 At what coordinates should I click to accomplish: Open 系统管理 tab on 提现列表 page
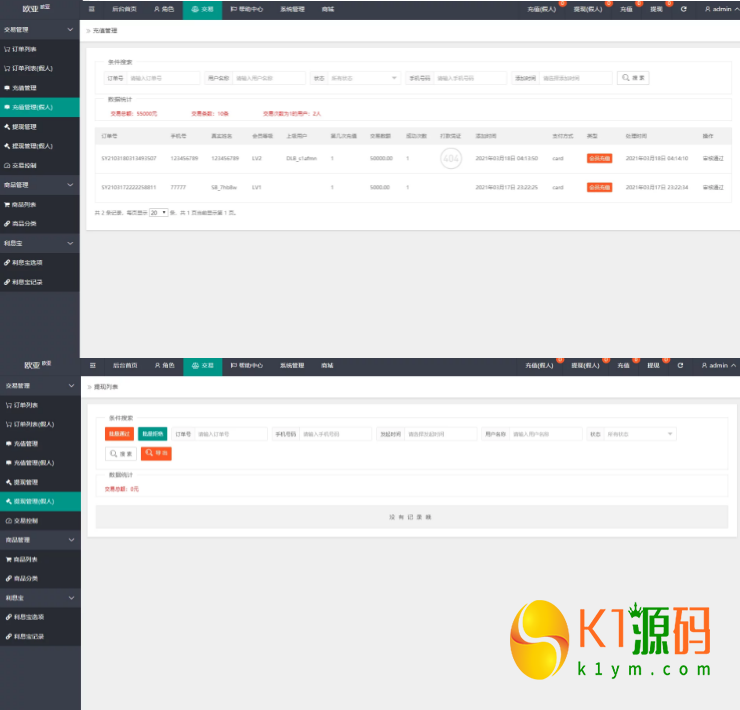click(292, 365)
